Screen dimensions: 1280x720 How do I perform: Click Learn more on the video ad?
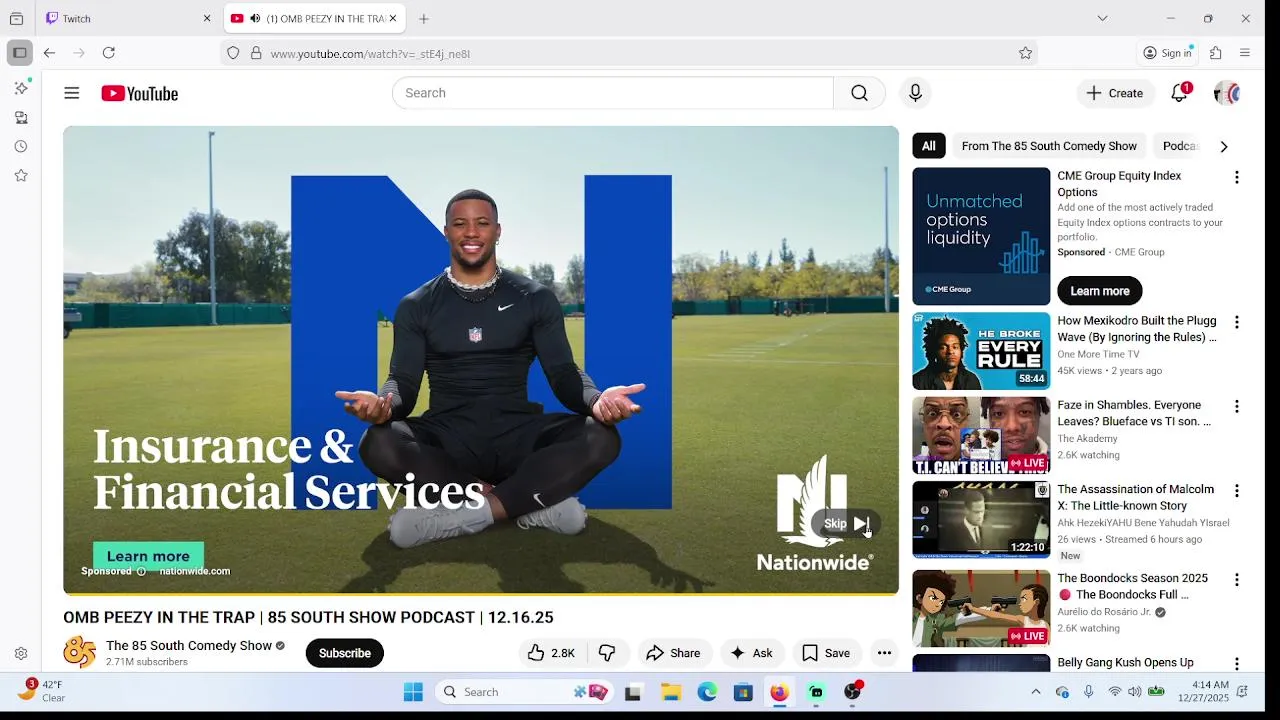(x=148, y=556)
